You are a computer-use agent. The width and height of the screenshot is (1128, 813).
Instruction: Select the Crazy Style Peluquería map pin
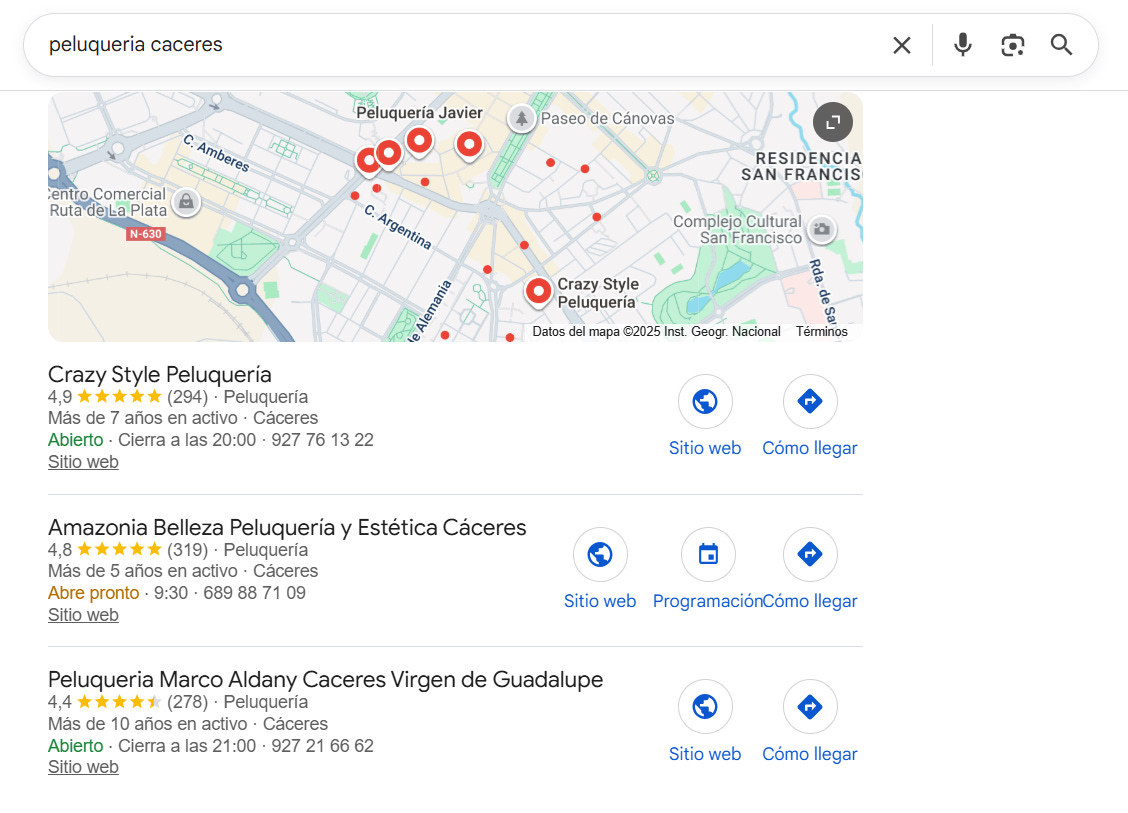click(x=538, y=292)
